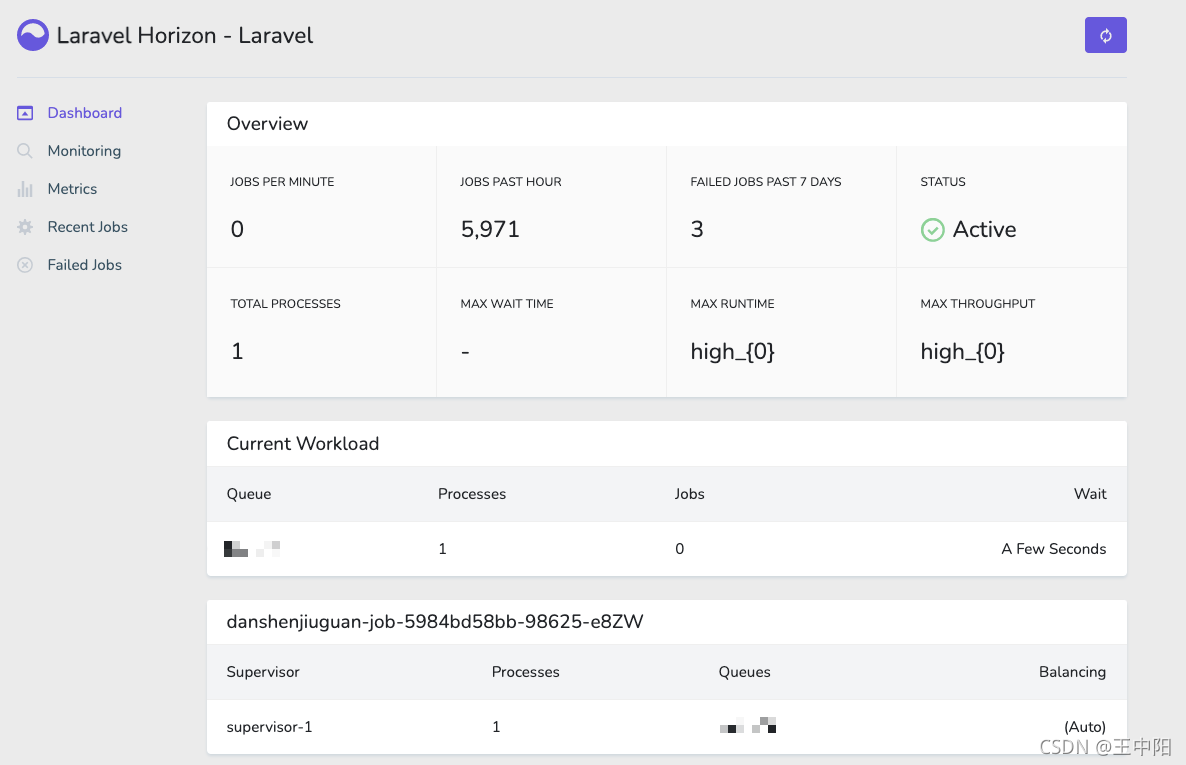The width and height of the screenshot is (1186, 765).
Task: Click the Laravel Horizon logo icon
Action: pyautogui.click(x=33, y=36)
